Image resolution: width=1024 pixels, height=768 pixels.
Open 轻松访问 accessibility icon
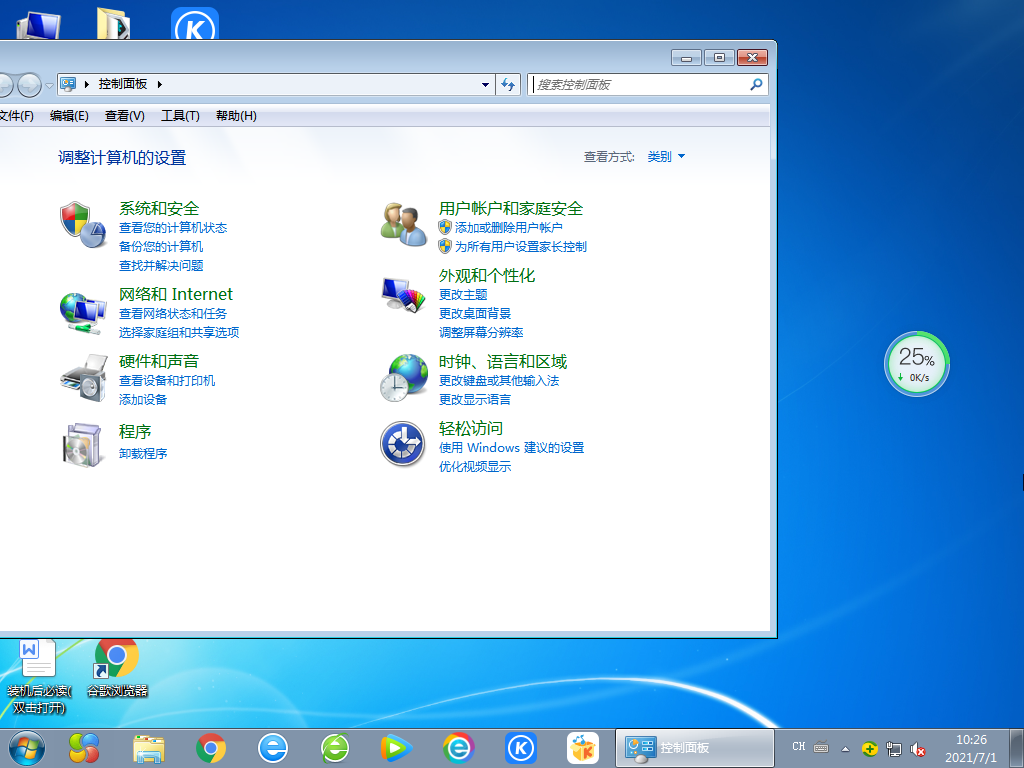point(403,443)
